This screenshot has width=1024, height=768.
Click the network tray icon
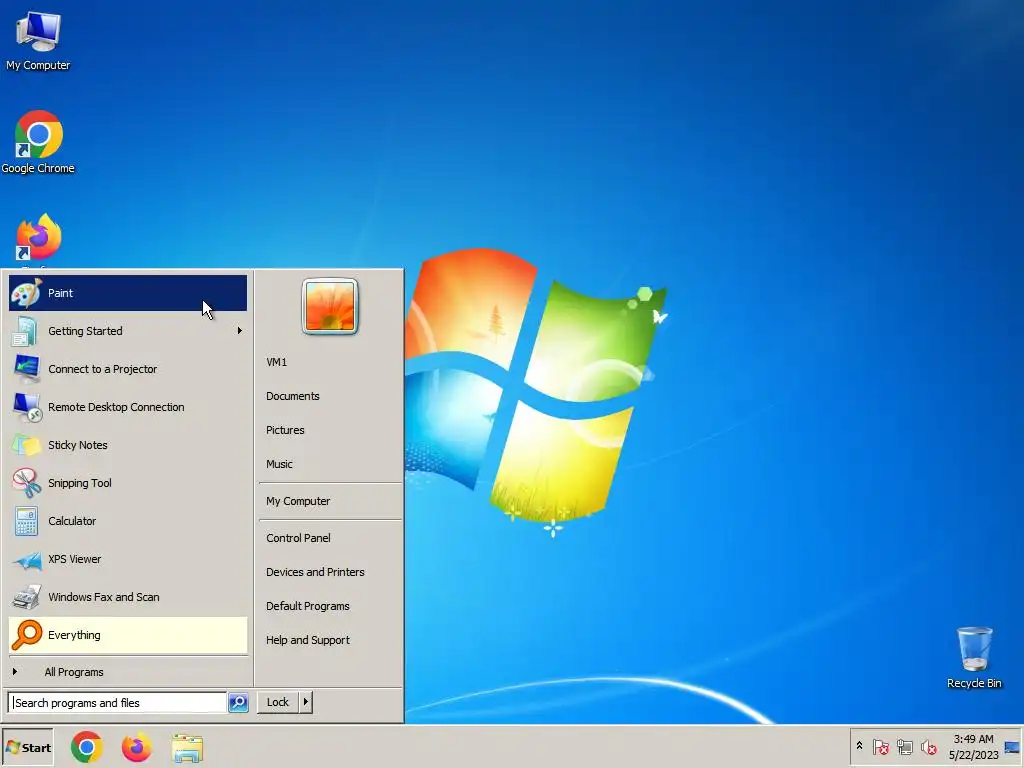coord(904,746)
